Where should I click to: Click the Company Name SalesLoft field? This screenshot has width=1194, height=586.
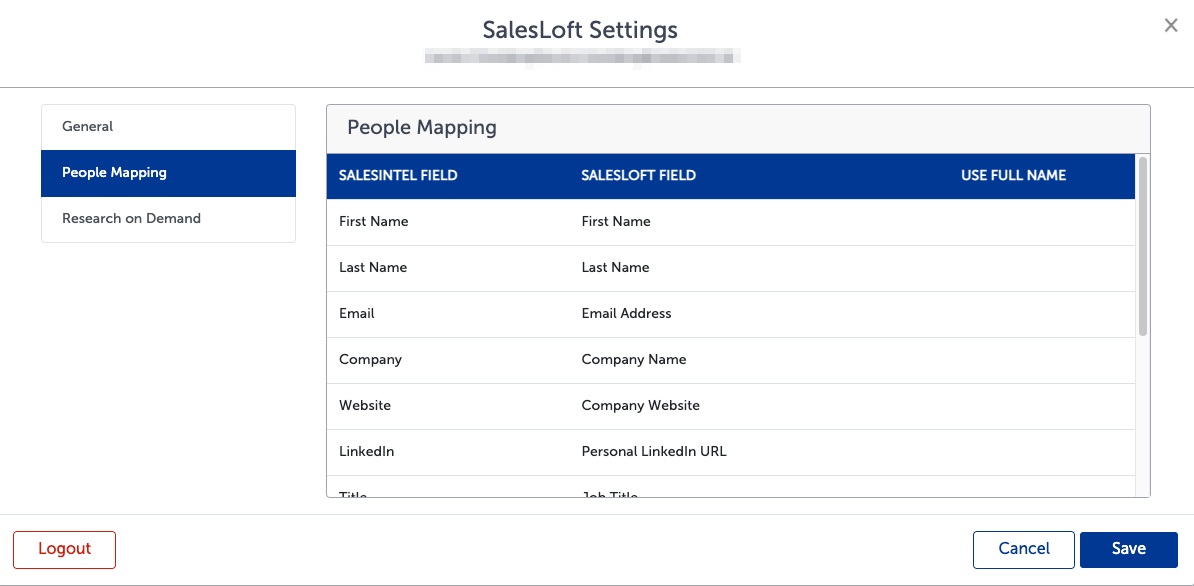(x=634, y=359)
